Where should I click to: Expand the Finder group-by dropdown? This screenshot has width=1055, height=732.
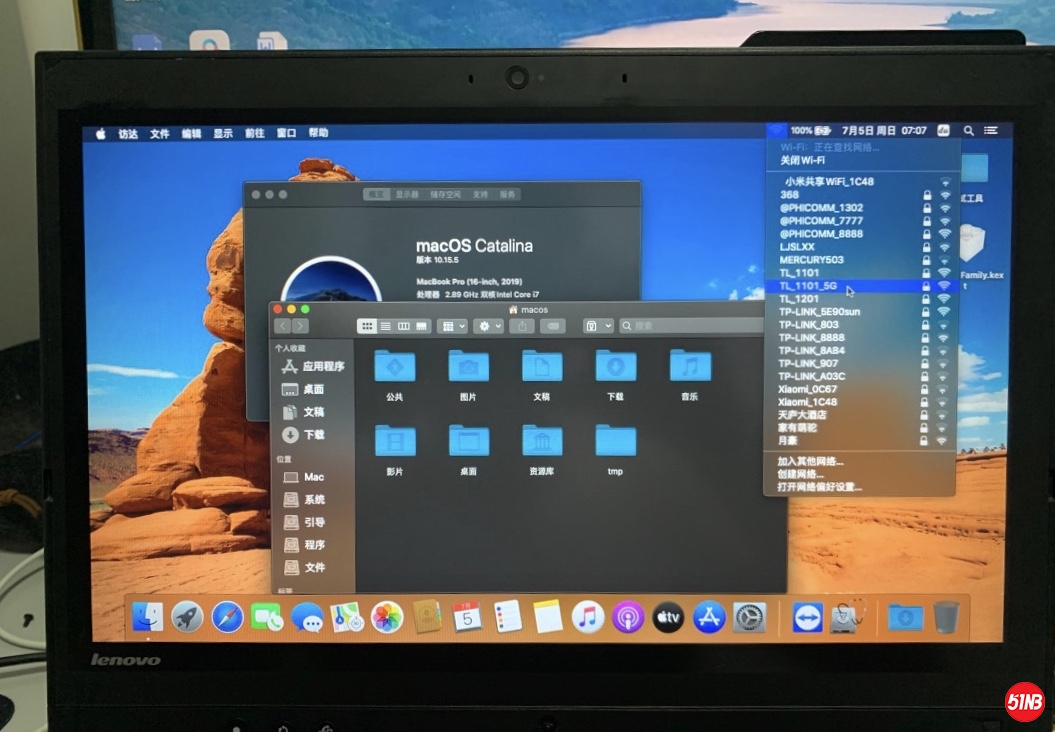pos(453,326)
